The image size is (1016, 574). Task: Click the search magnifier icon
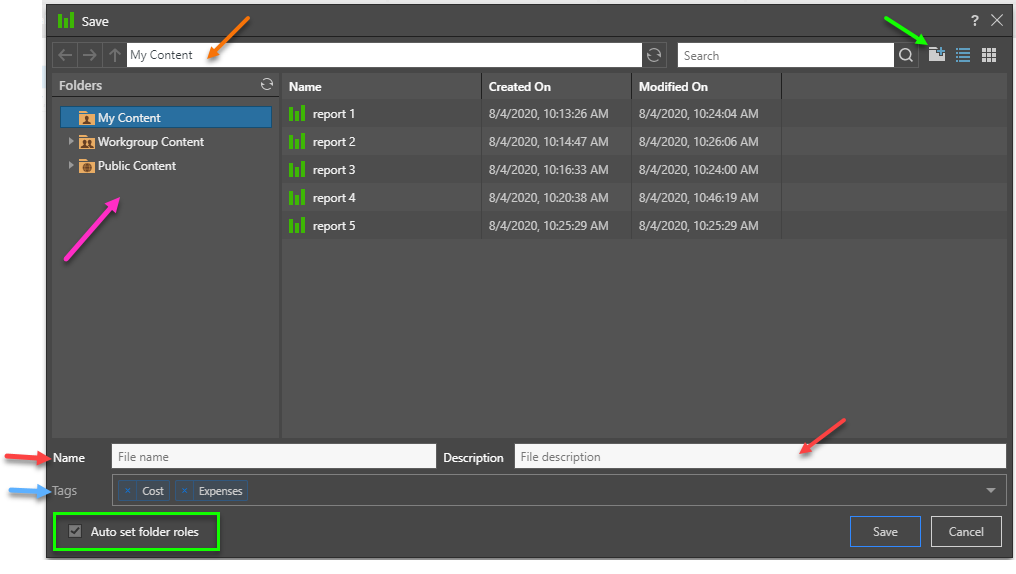pyautogui.click(x=906, y=56)
